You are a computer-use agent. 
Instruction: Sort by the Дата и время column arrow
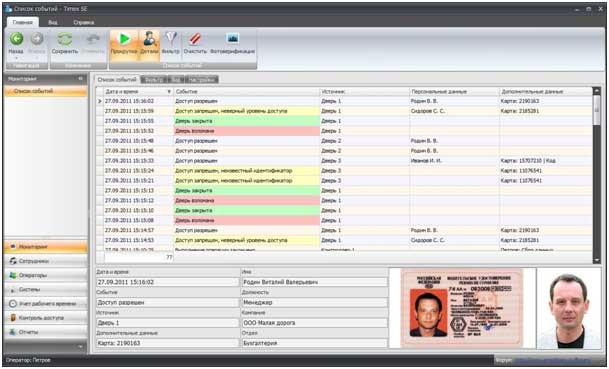(x=169, y=92)
